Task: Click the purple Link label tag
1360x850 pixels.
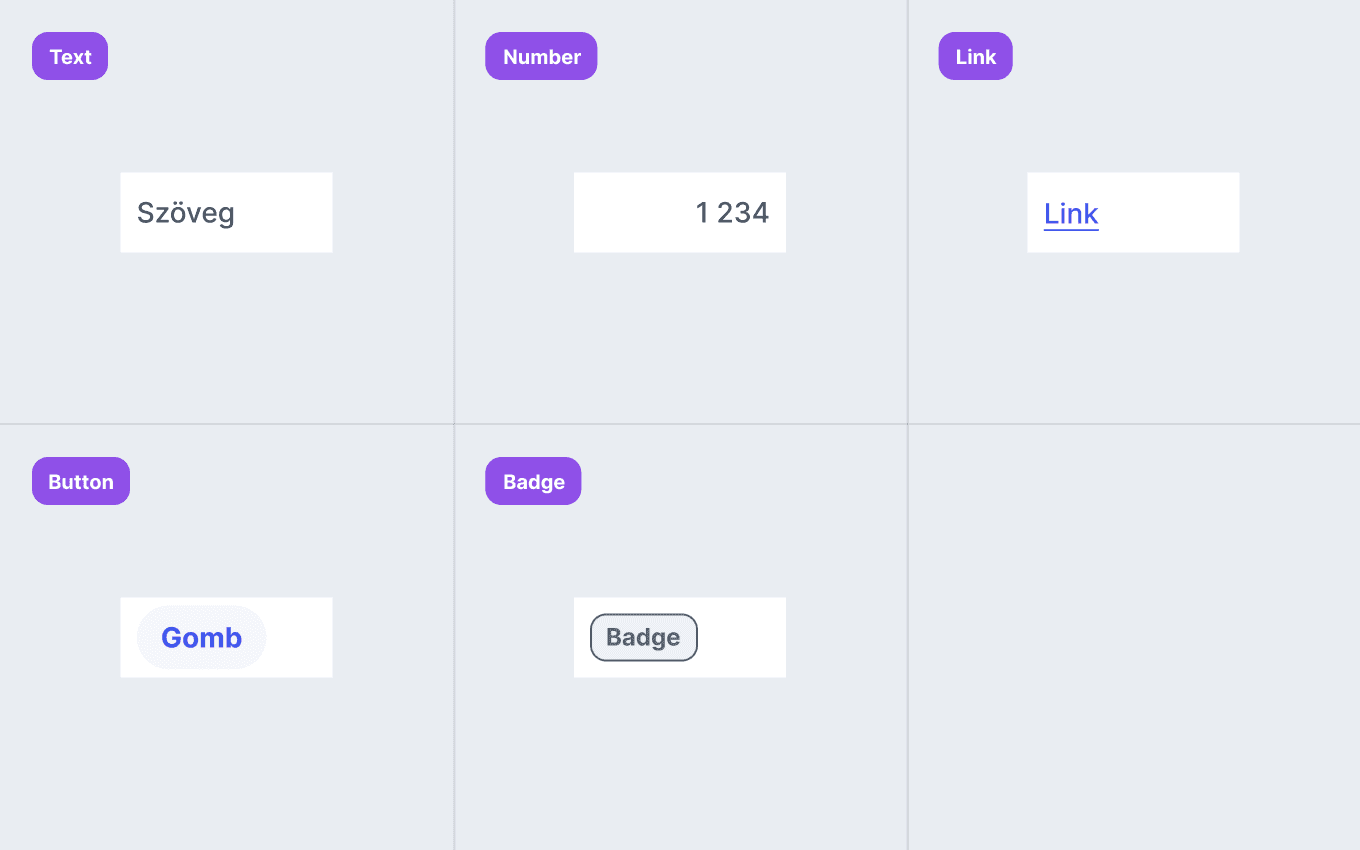Action: [x=975, y=56]
